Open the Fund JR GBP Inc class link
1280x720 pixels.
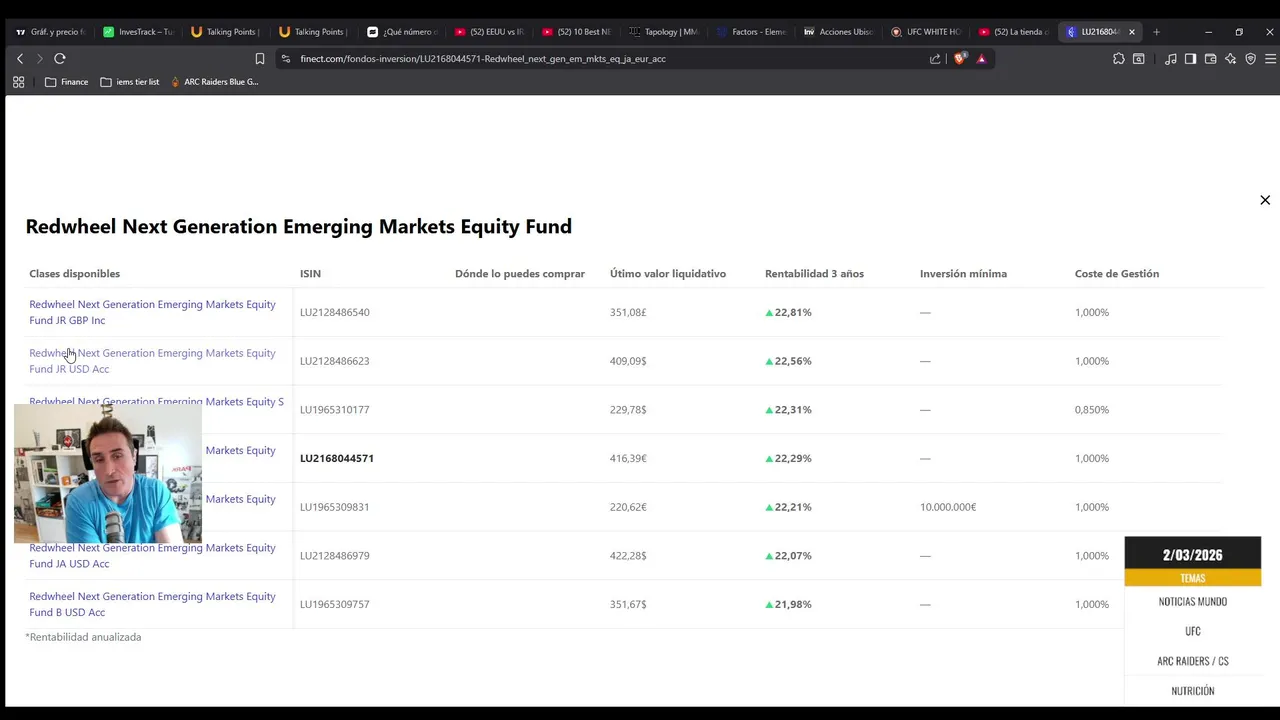point(152,312)
